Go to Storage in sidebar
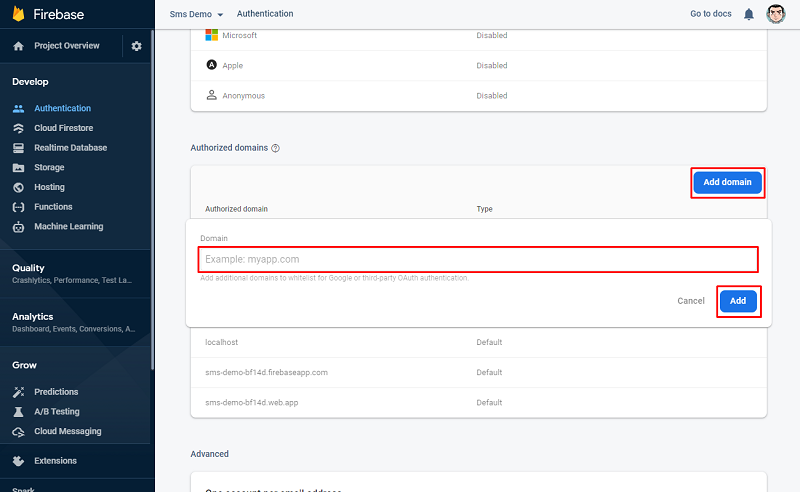Image resolution: width=800 pixels, height=492 pixels. pyautogui.click(x=49, y=167)
